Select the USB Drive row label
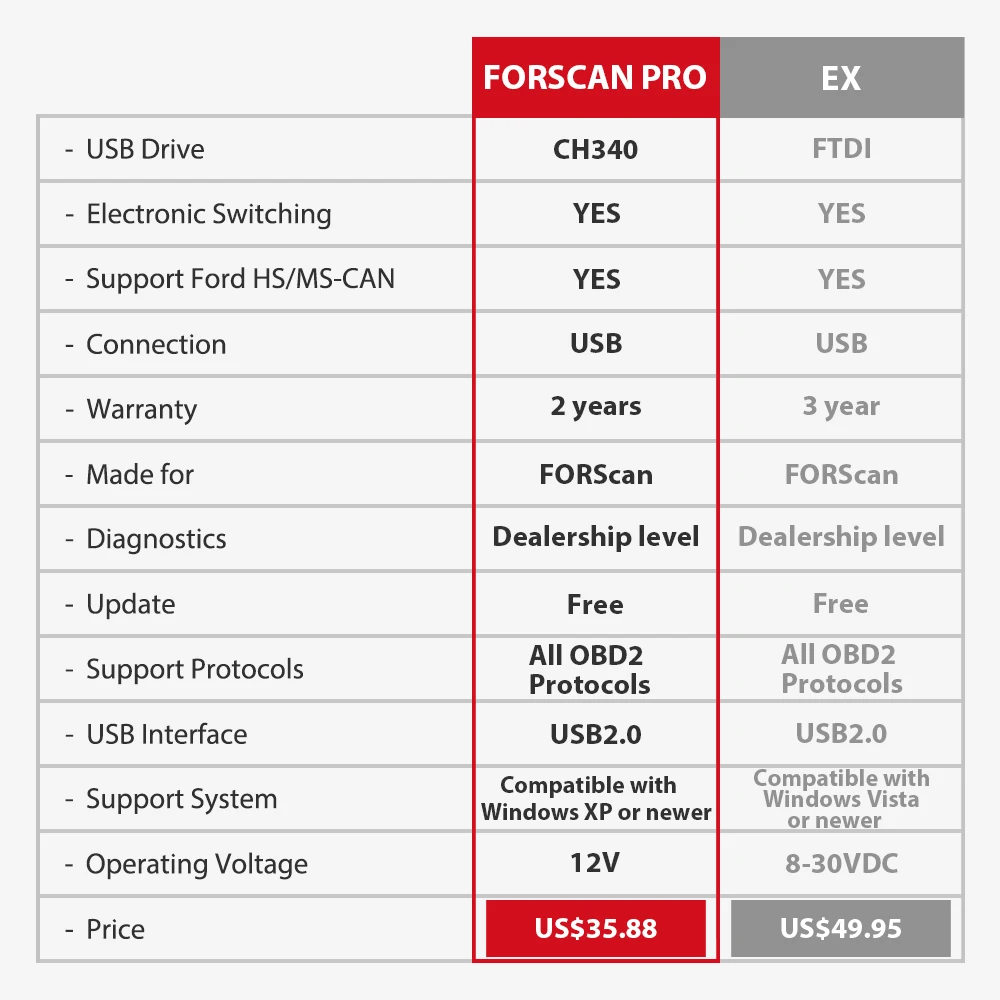 [x=145, y=149]
